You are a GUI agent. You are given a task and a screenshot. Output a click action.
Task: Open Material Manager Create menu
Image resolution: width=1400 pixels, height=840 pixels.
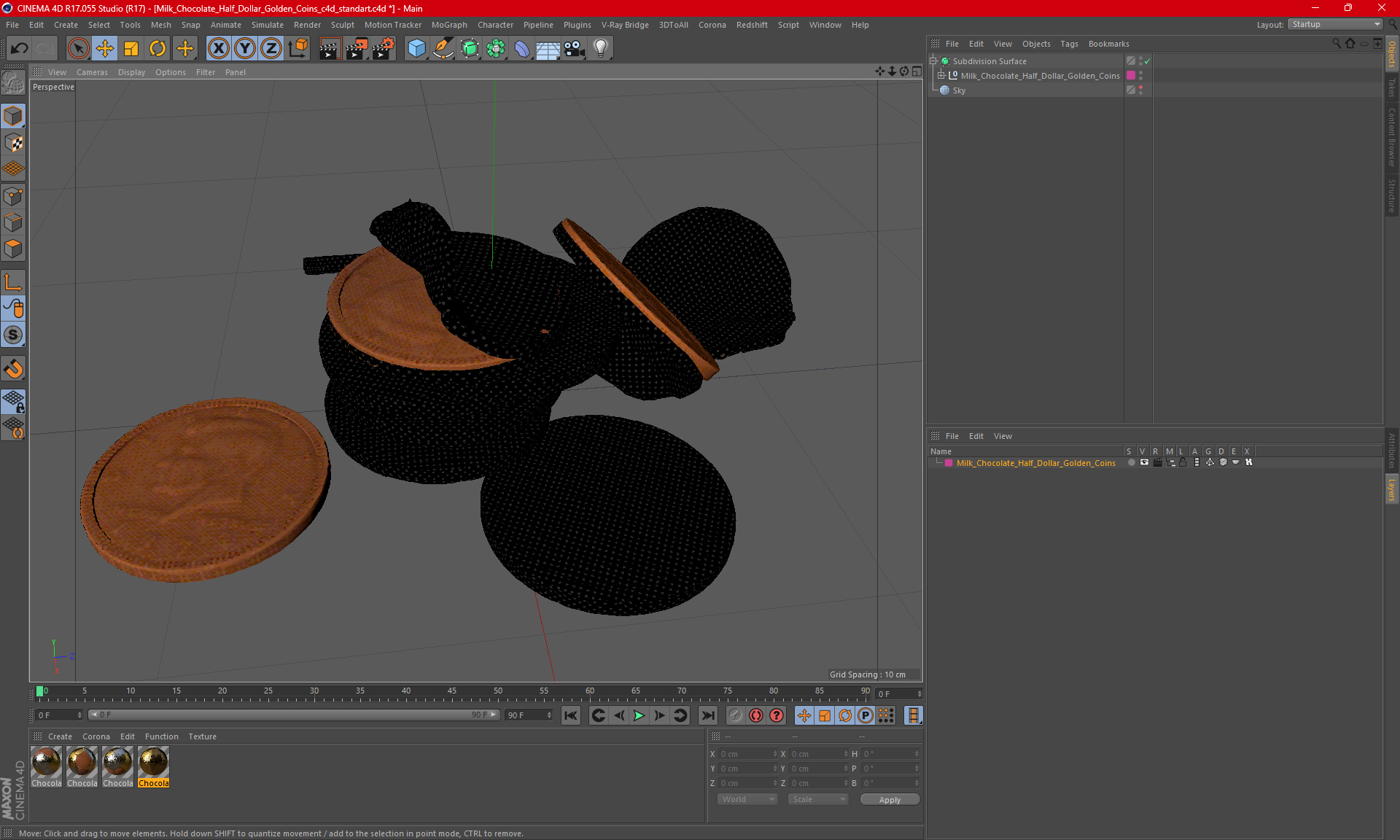(60, 736)
